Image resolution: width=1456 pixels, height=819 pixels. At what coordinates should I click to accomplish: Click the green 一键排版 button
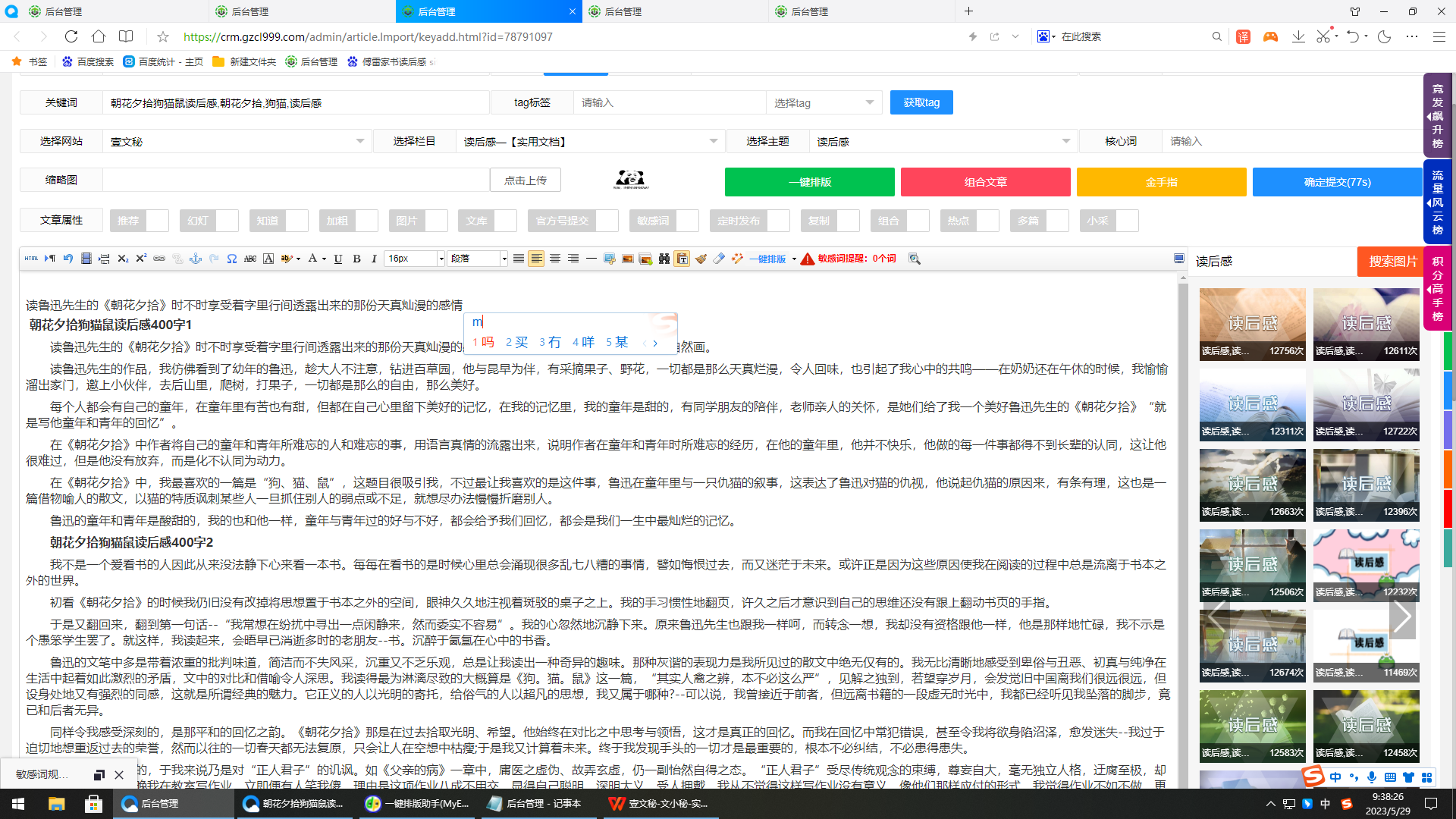coord(809,182)
